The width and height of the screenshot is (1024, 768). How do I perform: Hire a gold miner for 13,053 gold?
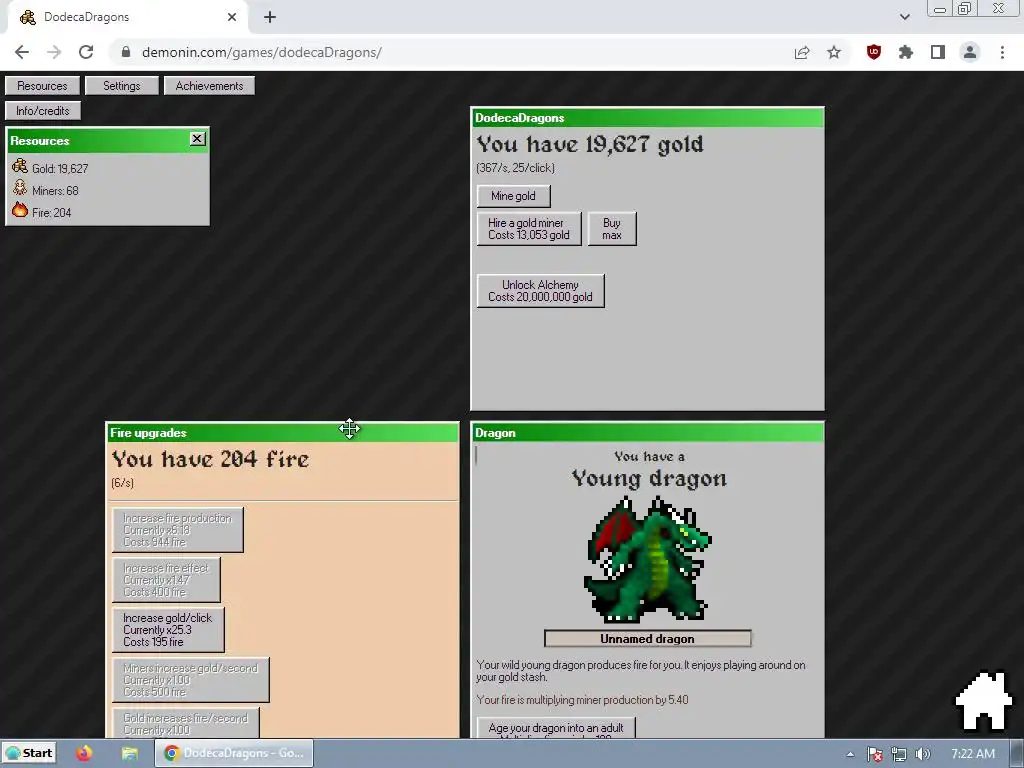click(529, 229)
